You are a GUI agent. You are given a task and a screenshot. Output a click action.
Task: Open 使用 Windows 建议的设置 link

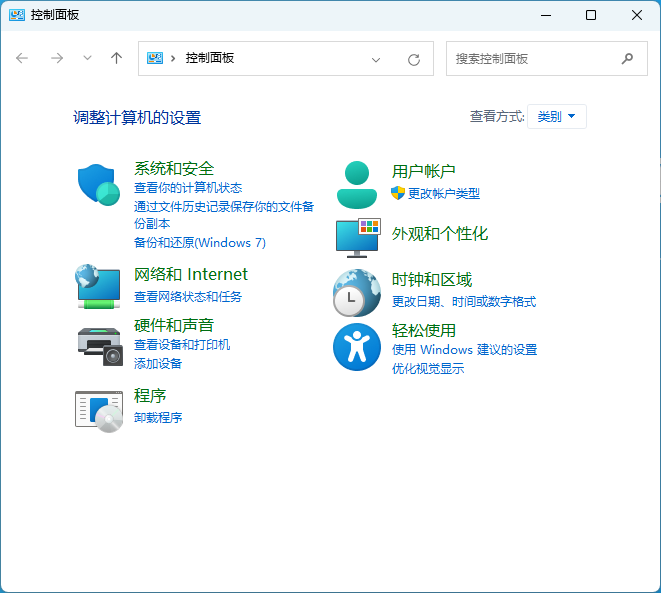[x=465, y=350]
